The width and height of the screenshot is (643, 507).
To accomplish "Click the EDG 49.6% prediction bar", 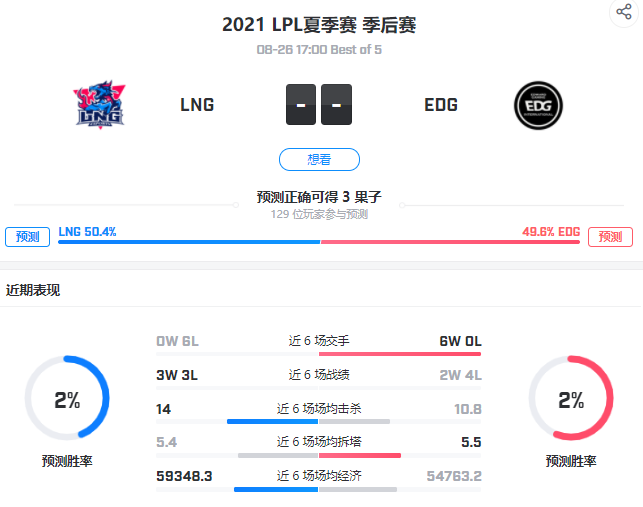I will (x=450, y=242).
